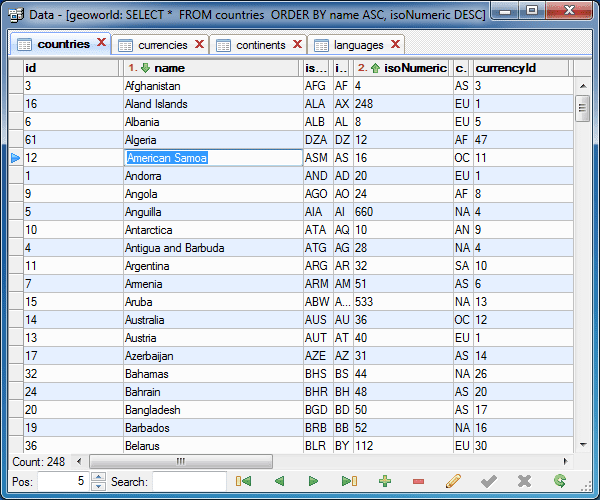
Task: Click horizontal scrollbar left arrow
Action: [x=79, y=461]
